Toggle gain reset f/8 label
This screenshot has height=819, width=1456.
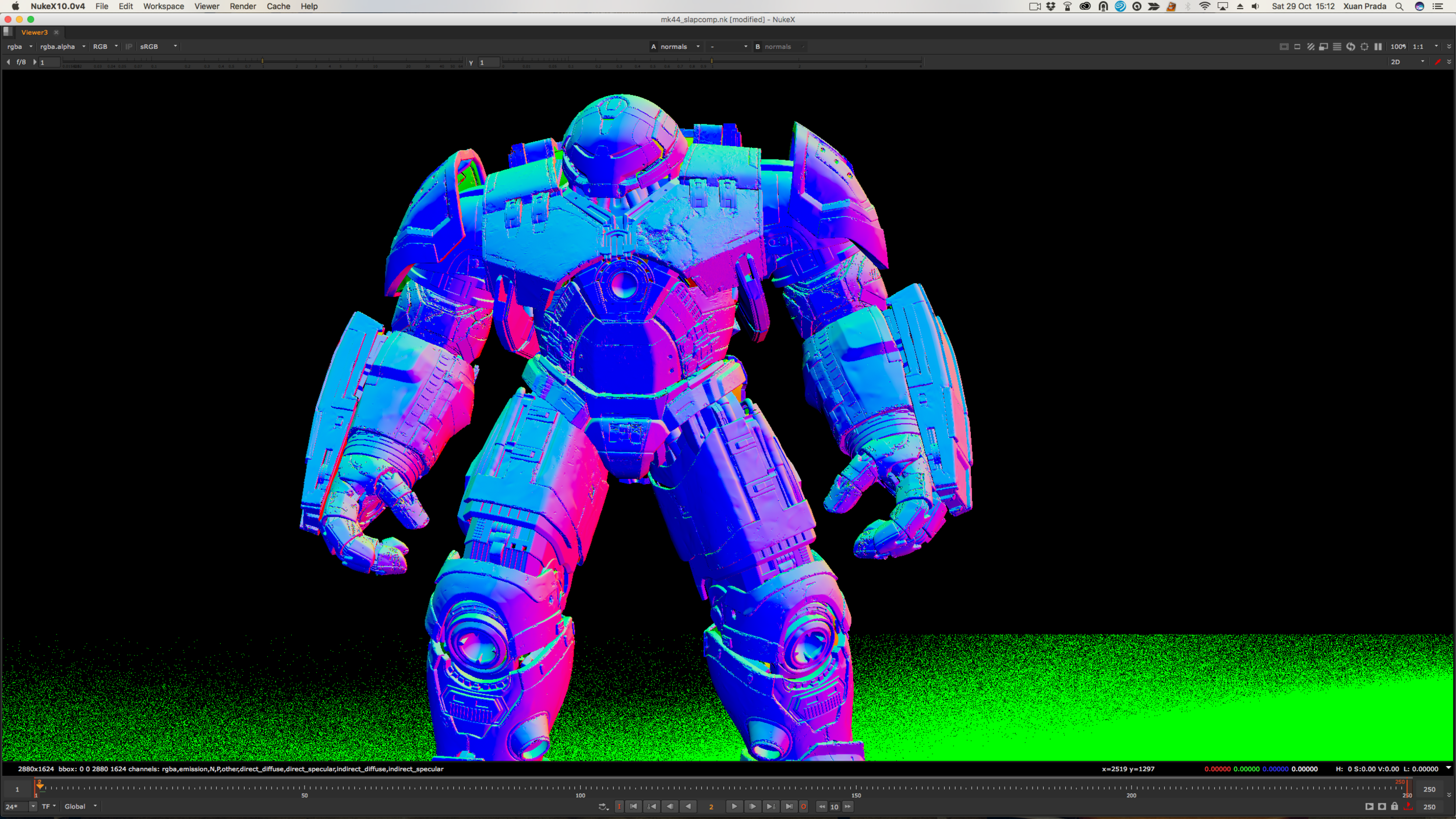click(21, 62)
